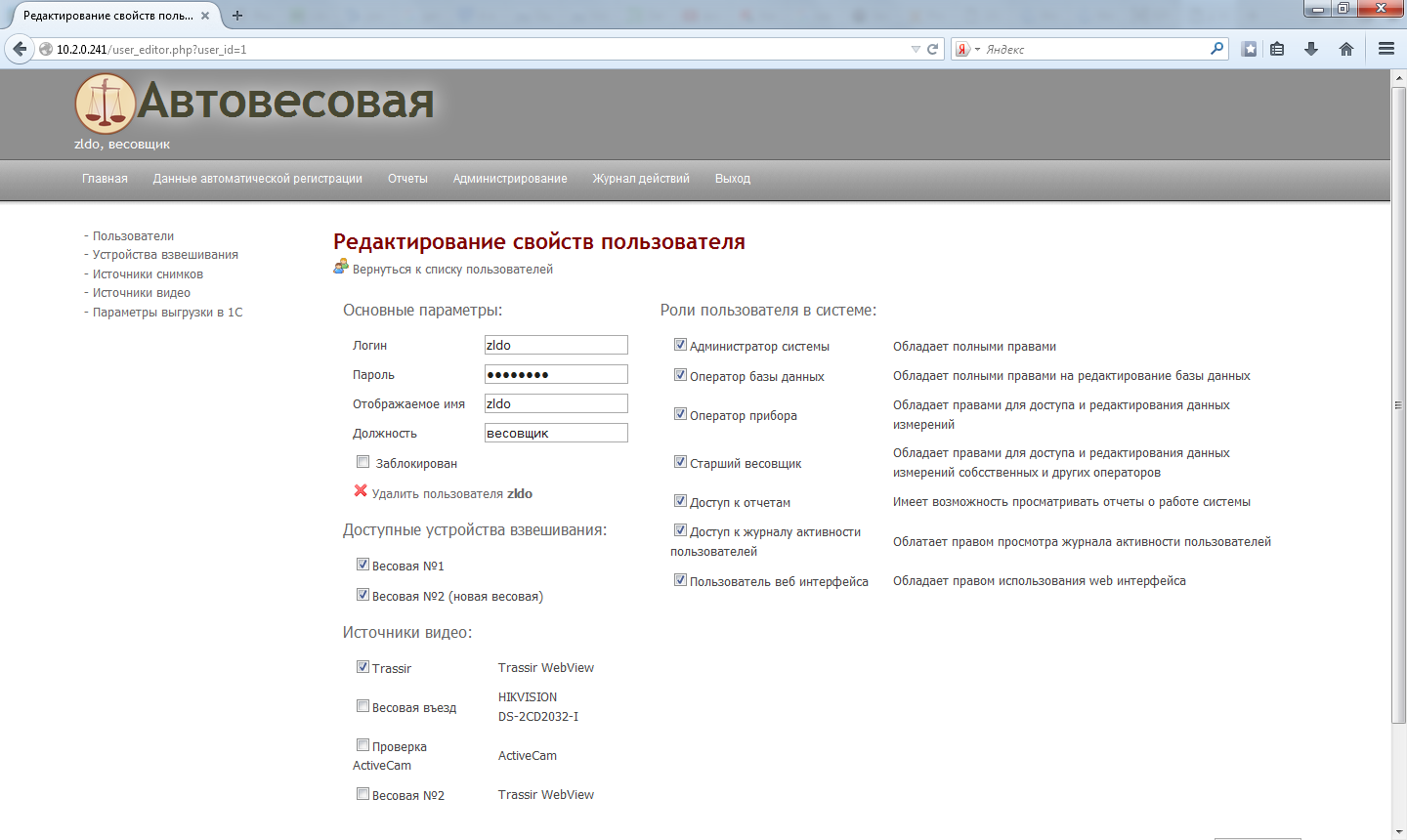Open the Firefox hamburger menu
Viewport: 1407px width, 840px height.
pyautogui.click(x=1386, y=49)
